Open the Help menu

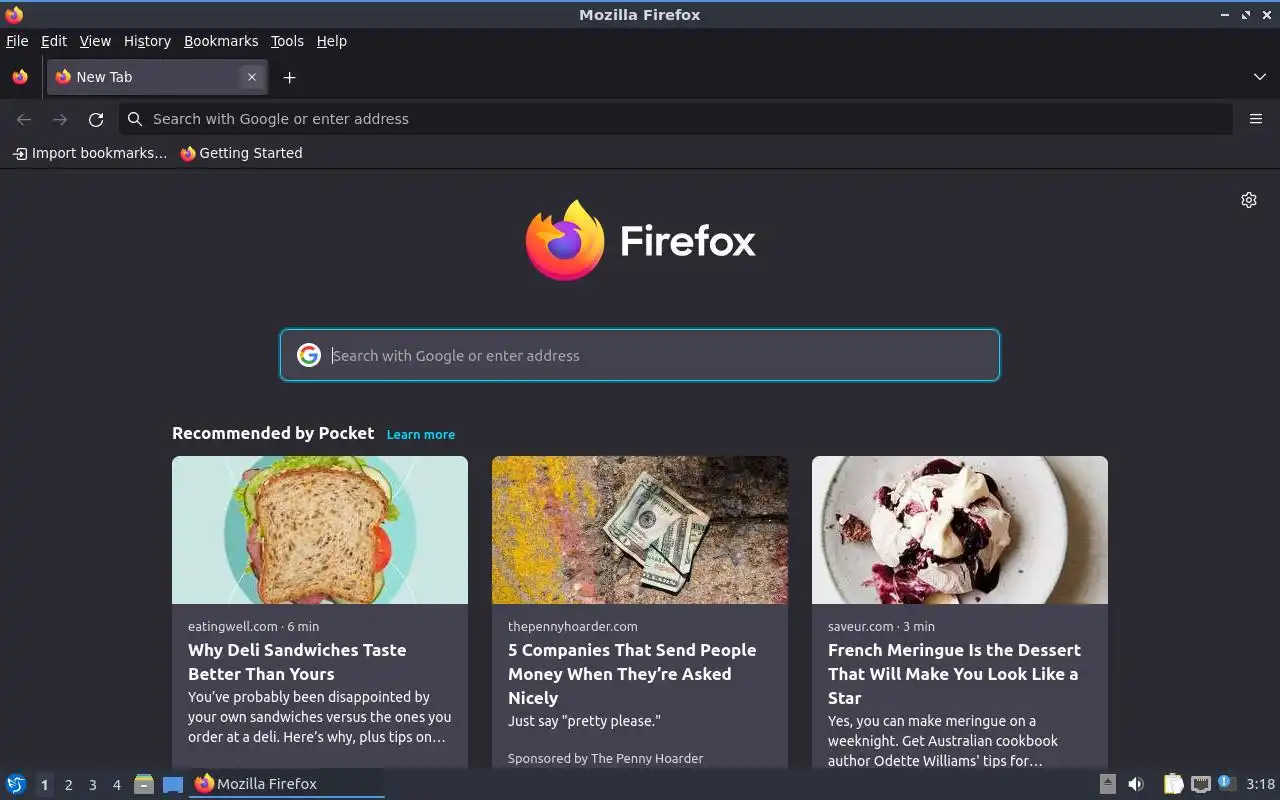point(331,41)
